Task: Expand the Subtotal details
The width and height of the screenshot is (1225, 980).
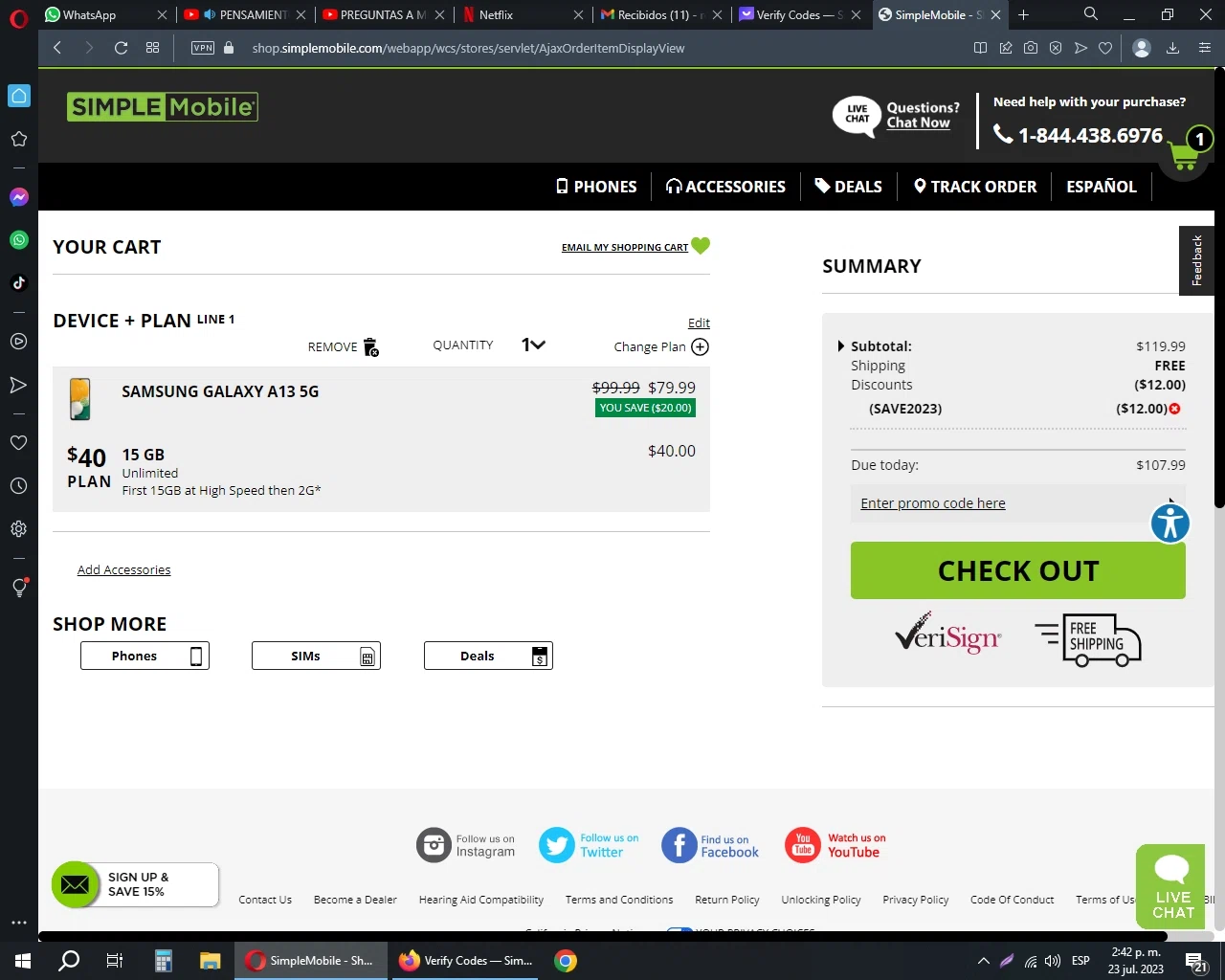Action: click(x=841, y=346)
